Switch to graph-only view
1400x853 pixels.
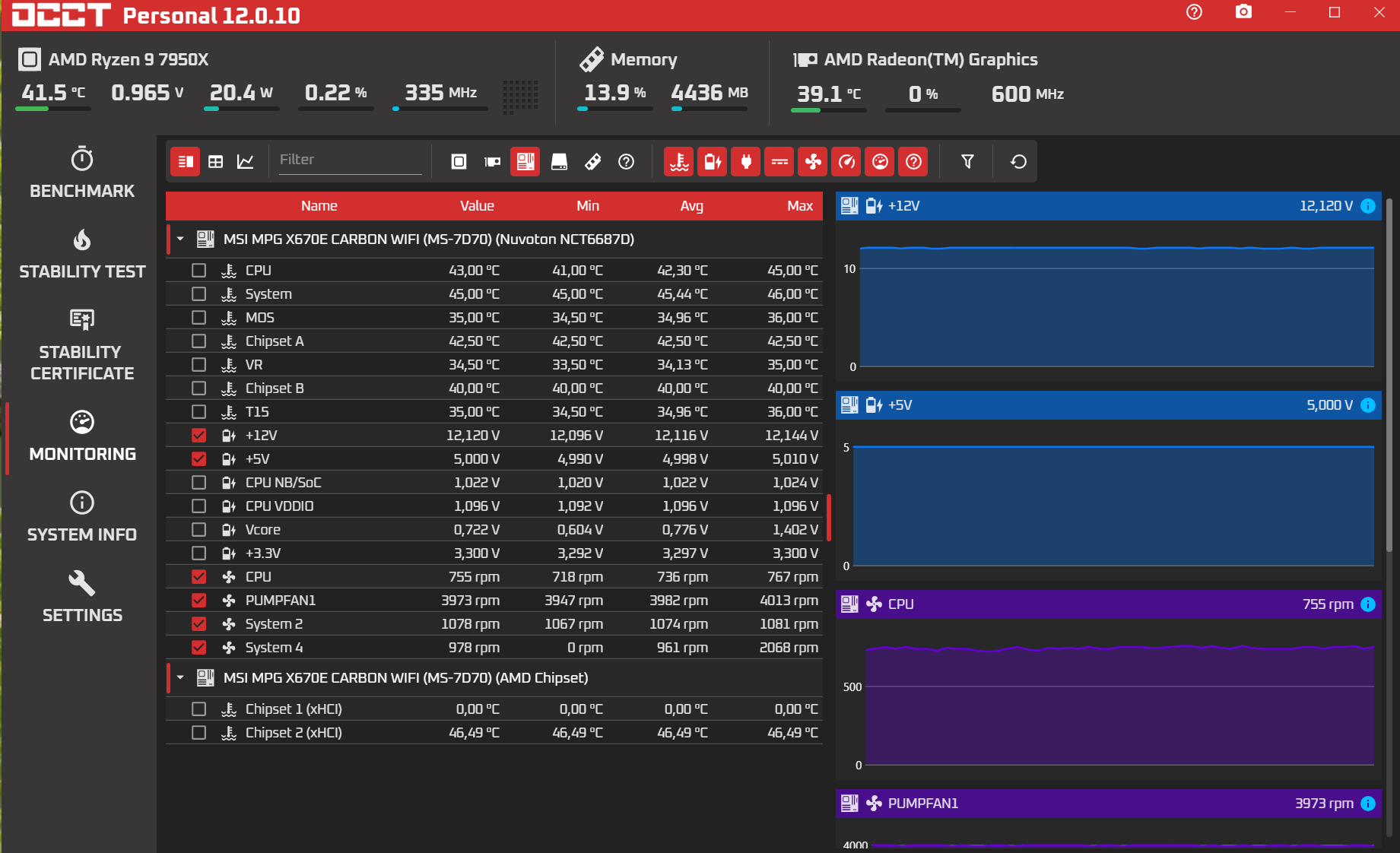pyautogui.click(x=246, y=161)
